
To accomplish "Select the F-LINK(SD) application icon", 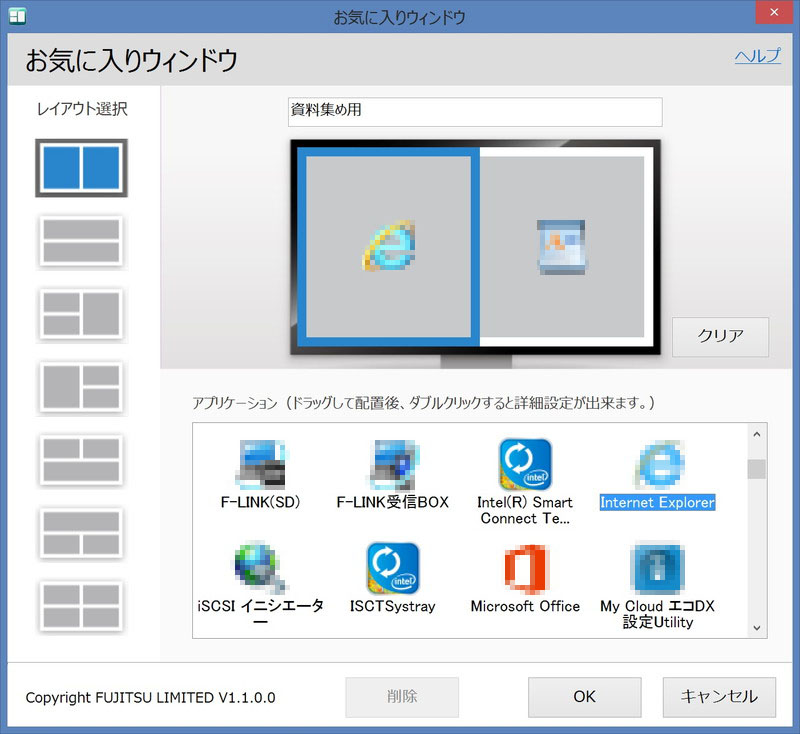I will coord(260,465).
